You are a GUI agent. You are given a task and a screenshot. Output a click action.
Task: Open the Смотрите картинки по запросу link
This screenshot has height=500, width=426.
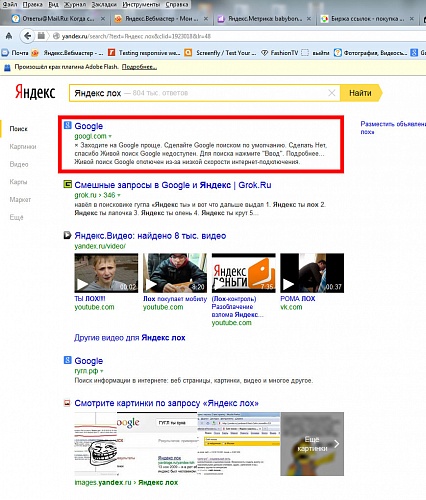click(x=167, y=403)
